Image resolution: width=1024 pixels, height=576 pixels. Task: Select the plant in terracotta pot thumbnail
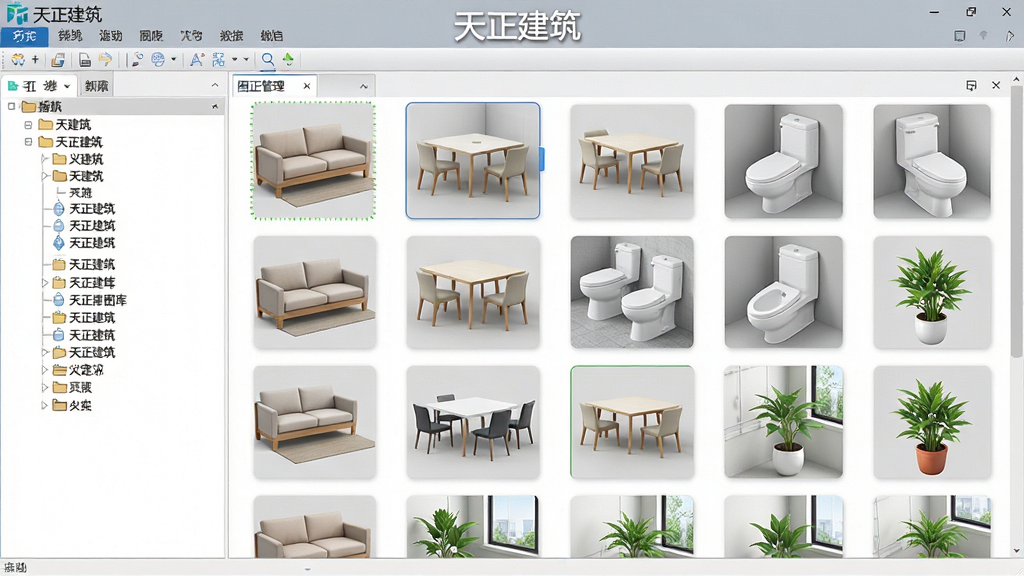932,423
